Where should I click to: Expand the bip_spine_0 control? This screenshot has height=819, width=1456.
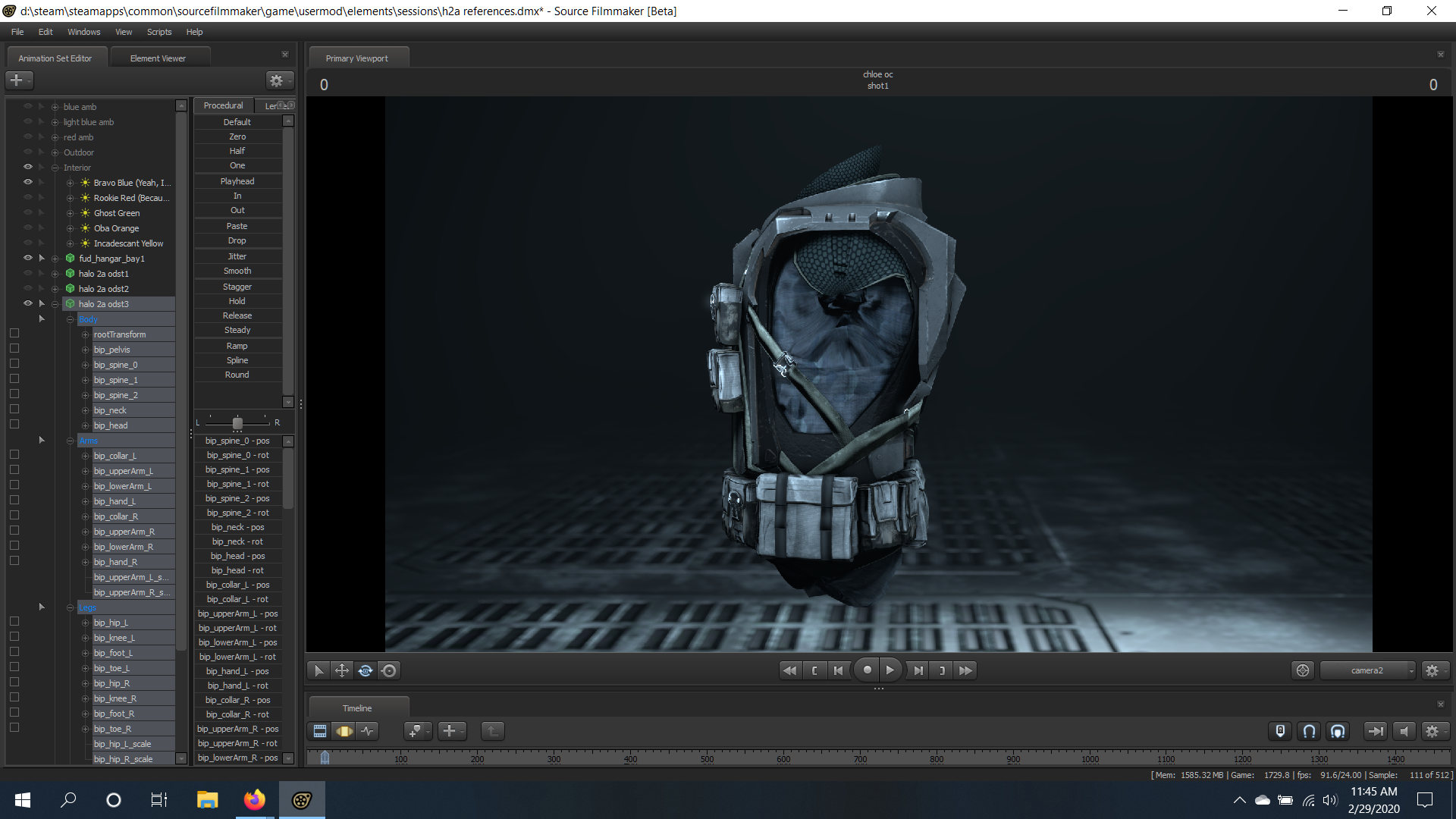pyautogui.click(x=85, y=365)
